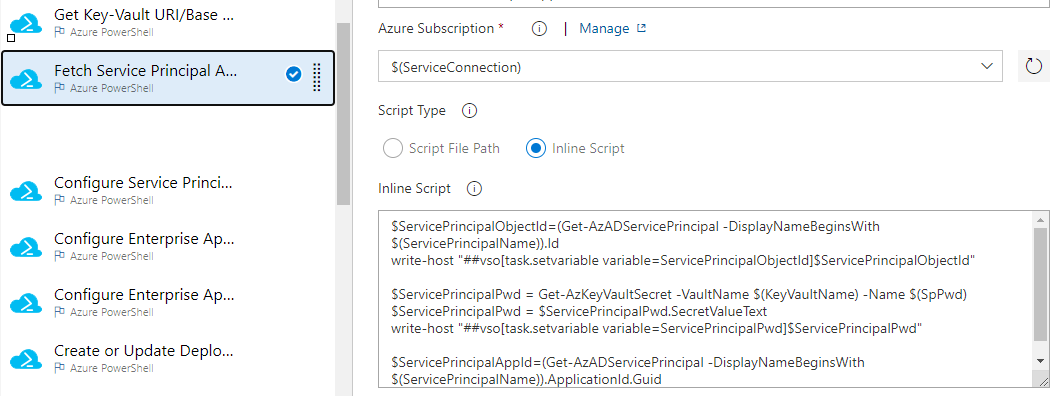Image resolution: width=1052 pixels, height=396 pixels.
Task: Select the Inline Script radio button
Action: (x=536, y=148)
